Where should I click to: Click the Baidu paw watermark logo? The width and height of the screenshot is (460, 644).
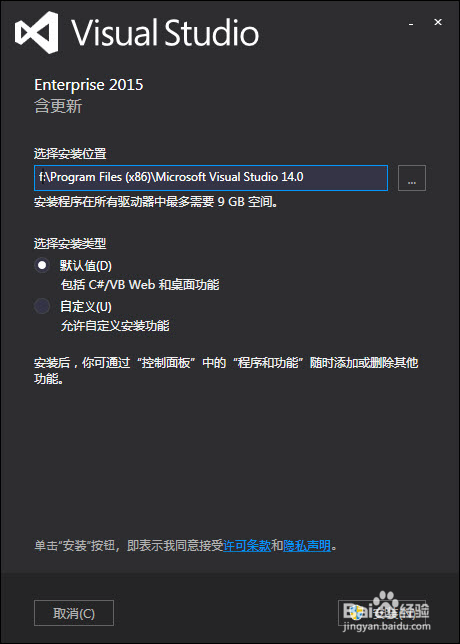click(386, 603)
